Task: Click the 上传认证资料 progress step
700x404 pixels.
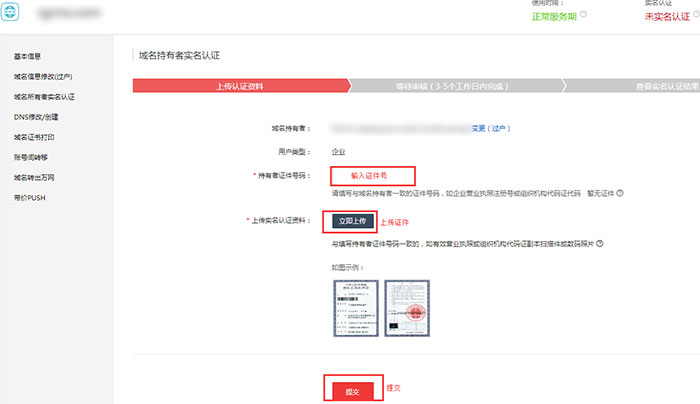Action: (238, 86)
